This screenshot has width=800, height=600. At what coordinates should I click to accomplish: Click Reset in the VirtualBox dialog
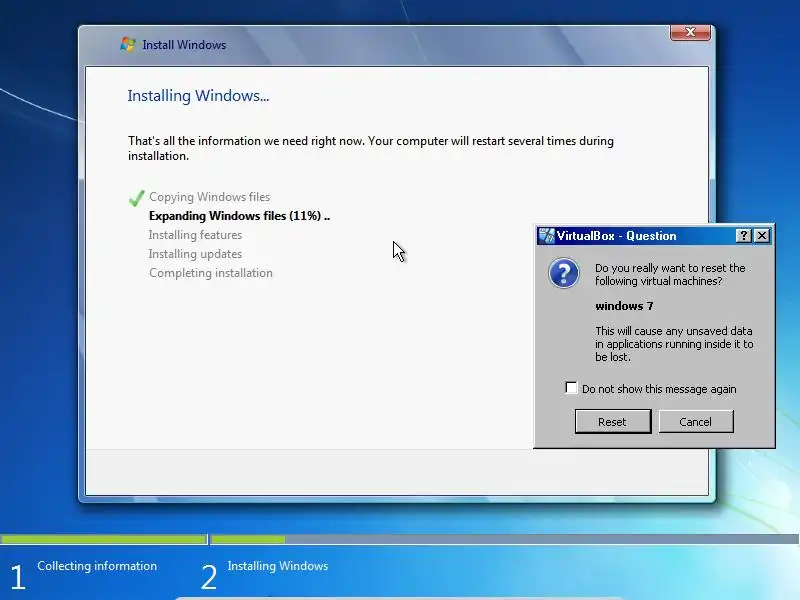click(613, 421)
